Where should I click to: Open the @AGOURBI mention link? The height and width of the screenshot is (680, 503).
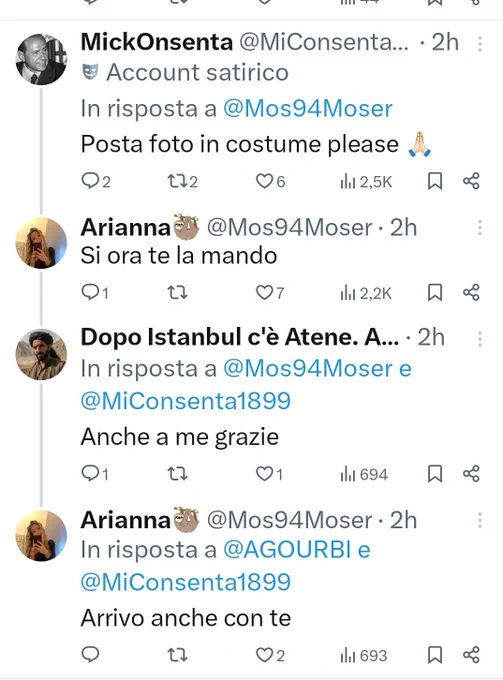point(287,550)
